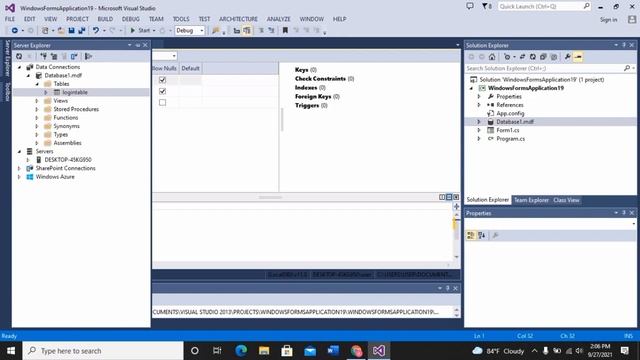This screenshot has width=640, height=360.
Task: Select the horizontal split layout in designer pane
Action: coord(449,197)
